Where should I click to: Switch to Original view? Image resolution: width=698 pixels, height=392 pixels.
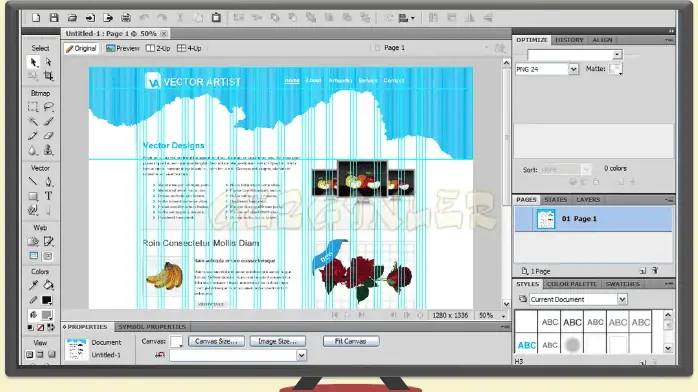click(81, 48)
